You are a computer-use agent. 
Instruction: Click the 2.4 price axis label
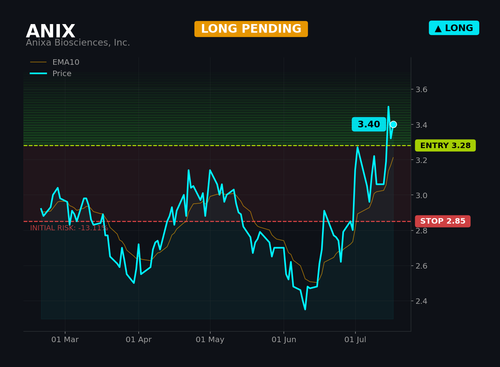coord(421,301)
